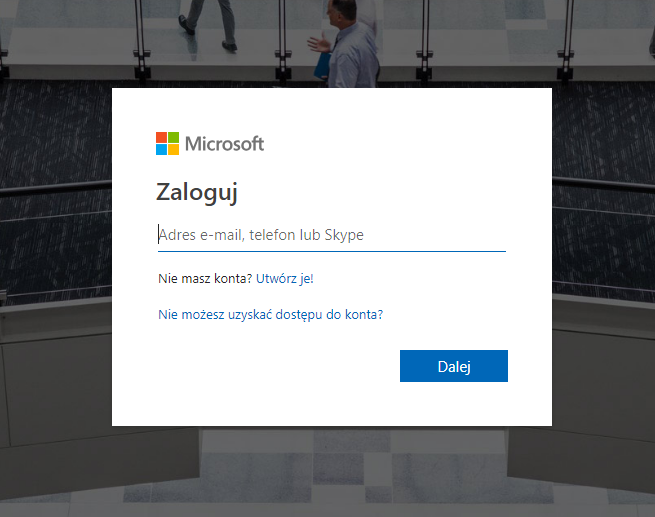Click the text cursor at start of email field
Viewport: 655px width, 517px height.
pyautogui.click(x=159, y=236)
